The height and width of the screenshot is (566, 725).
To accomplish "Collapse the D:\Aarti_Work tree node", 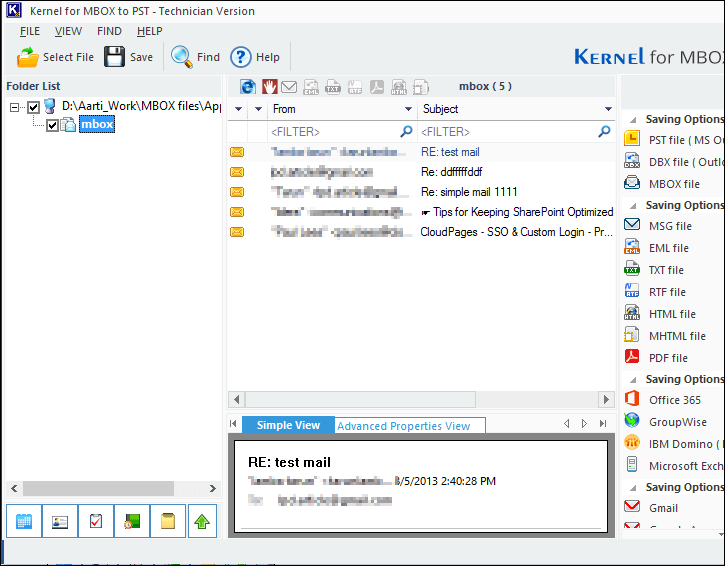I will 14,107.
